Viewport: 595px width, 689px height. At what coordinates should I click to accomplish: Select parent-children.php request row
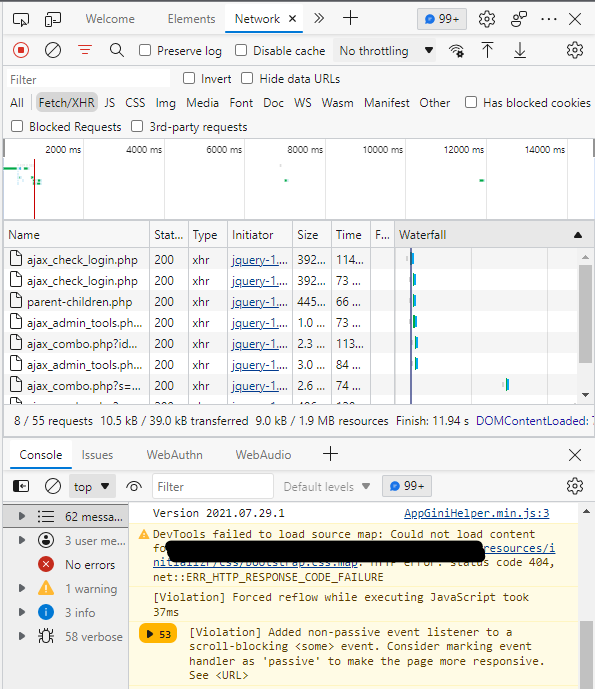point(290,302)
